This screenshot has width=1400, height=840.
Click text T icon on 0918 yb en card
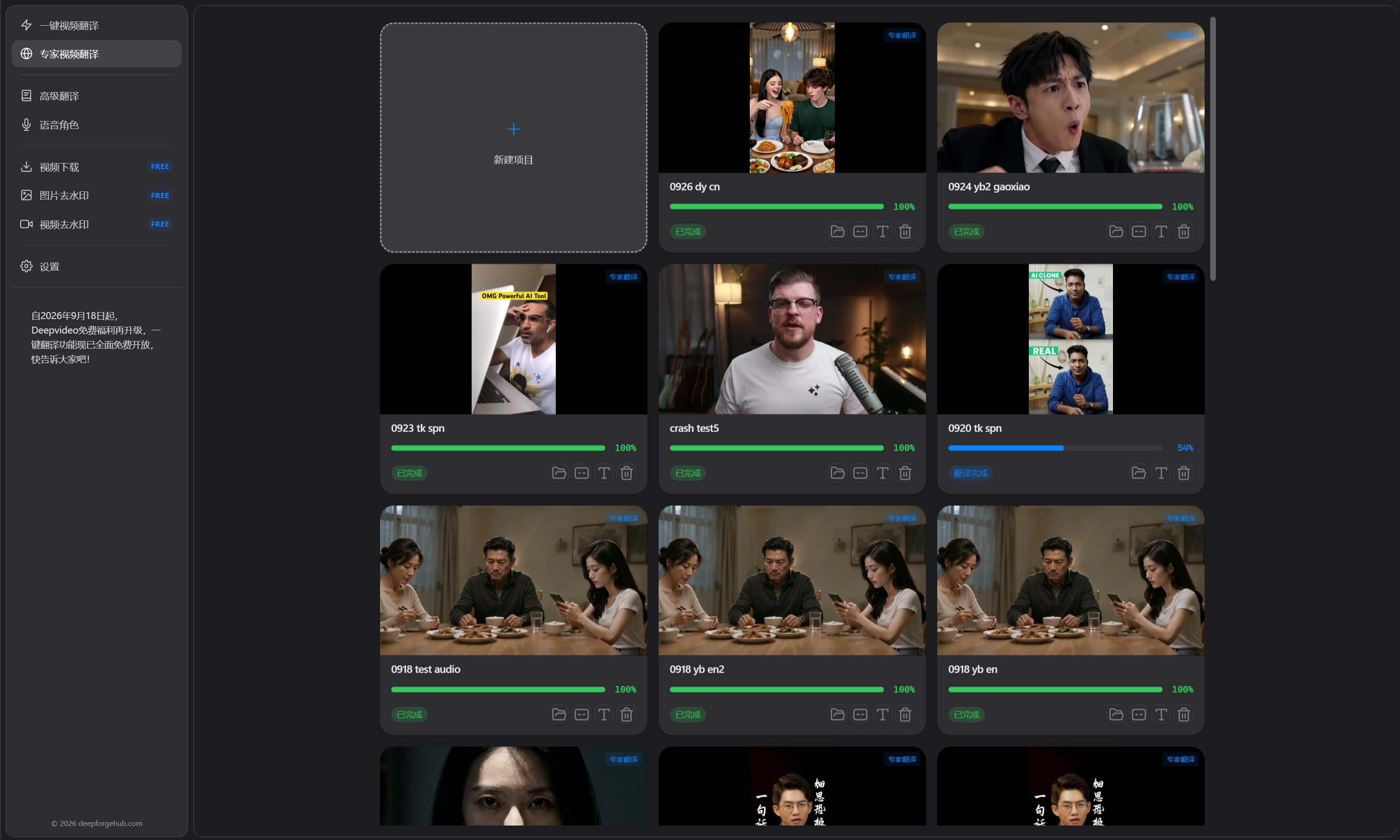tap(1161, 715)
